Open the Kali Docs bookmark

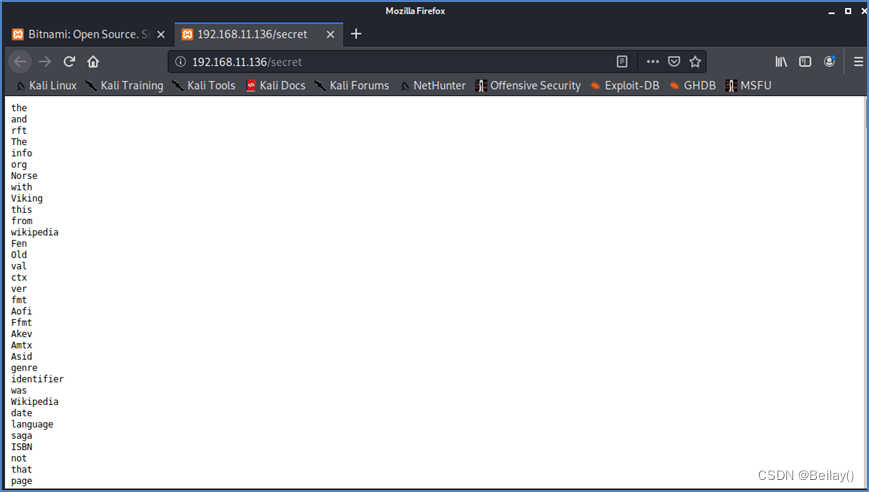point(275,85)
